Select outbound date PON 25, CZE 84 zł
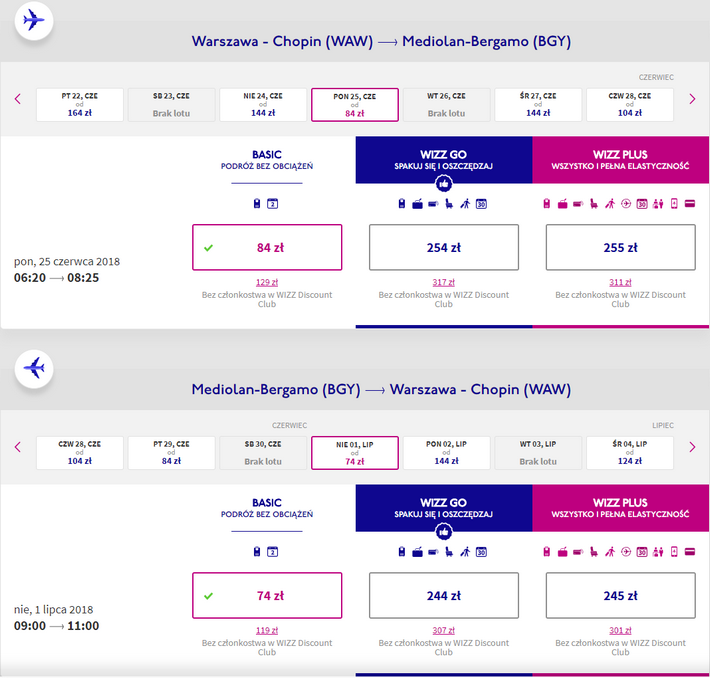 tap(355, 105)
